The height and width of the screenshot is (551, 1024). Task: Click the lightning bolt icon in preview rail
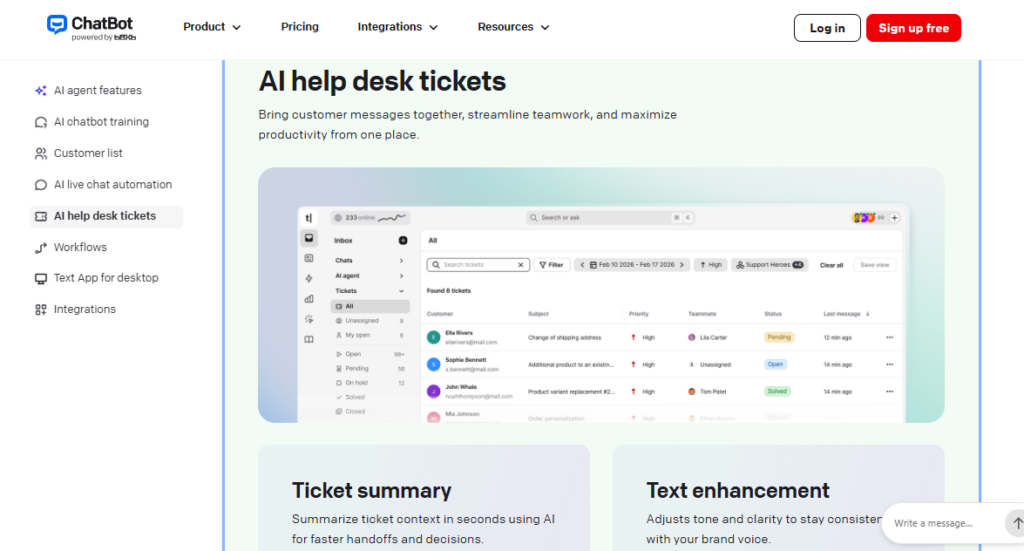[x=309, y=279]
